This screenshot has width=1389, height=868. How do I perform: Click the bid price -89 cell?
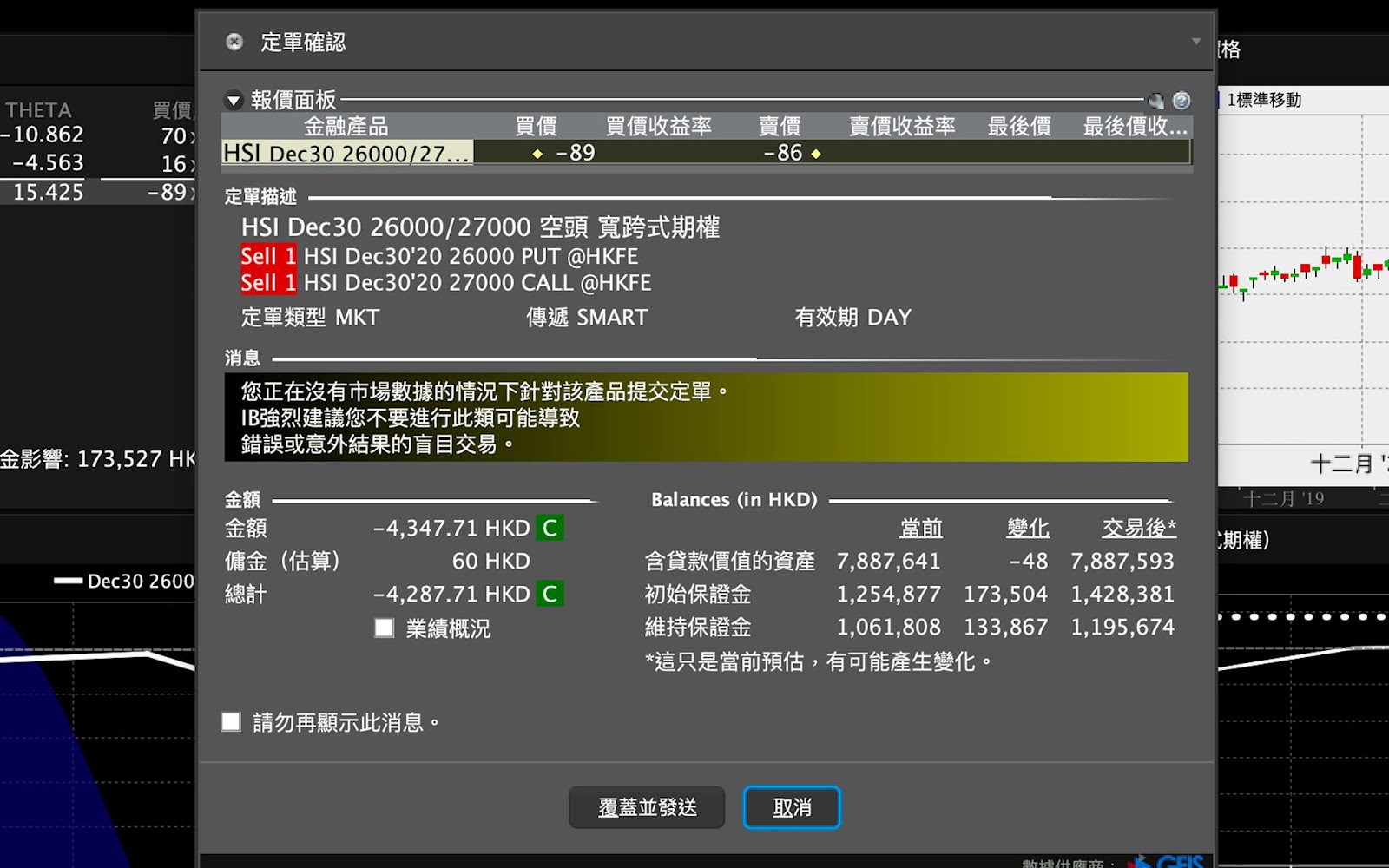coord(576,153)
